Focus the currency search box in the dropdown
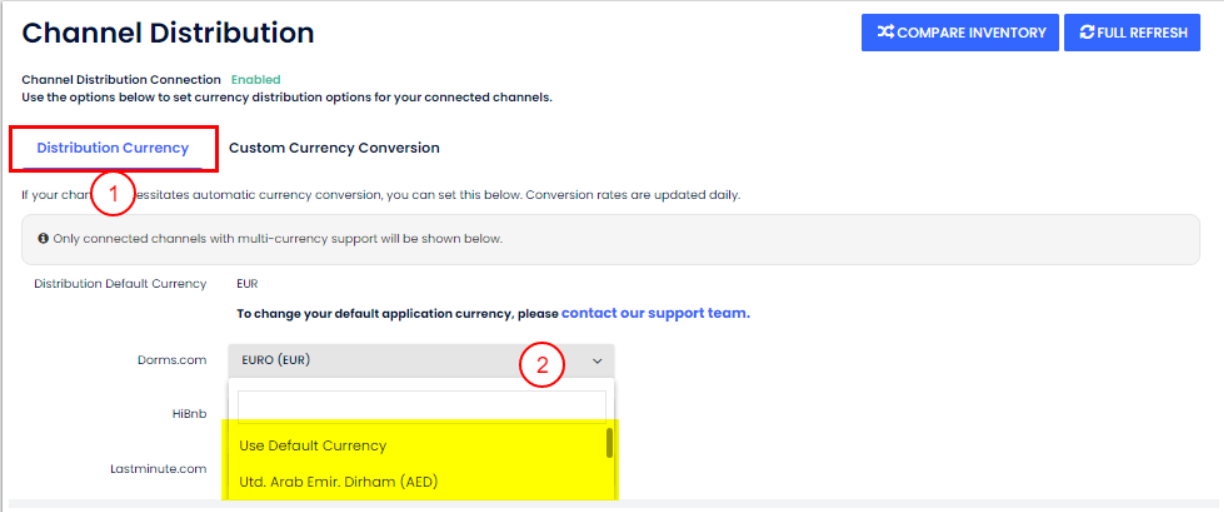This screenshot has width=1224, height=512. tap(421, 407)
